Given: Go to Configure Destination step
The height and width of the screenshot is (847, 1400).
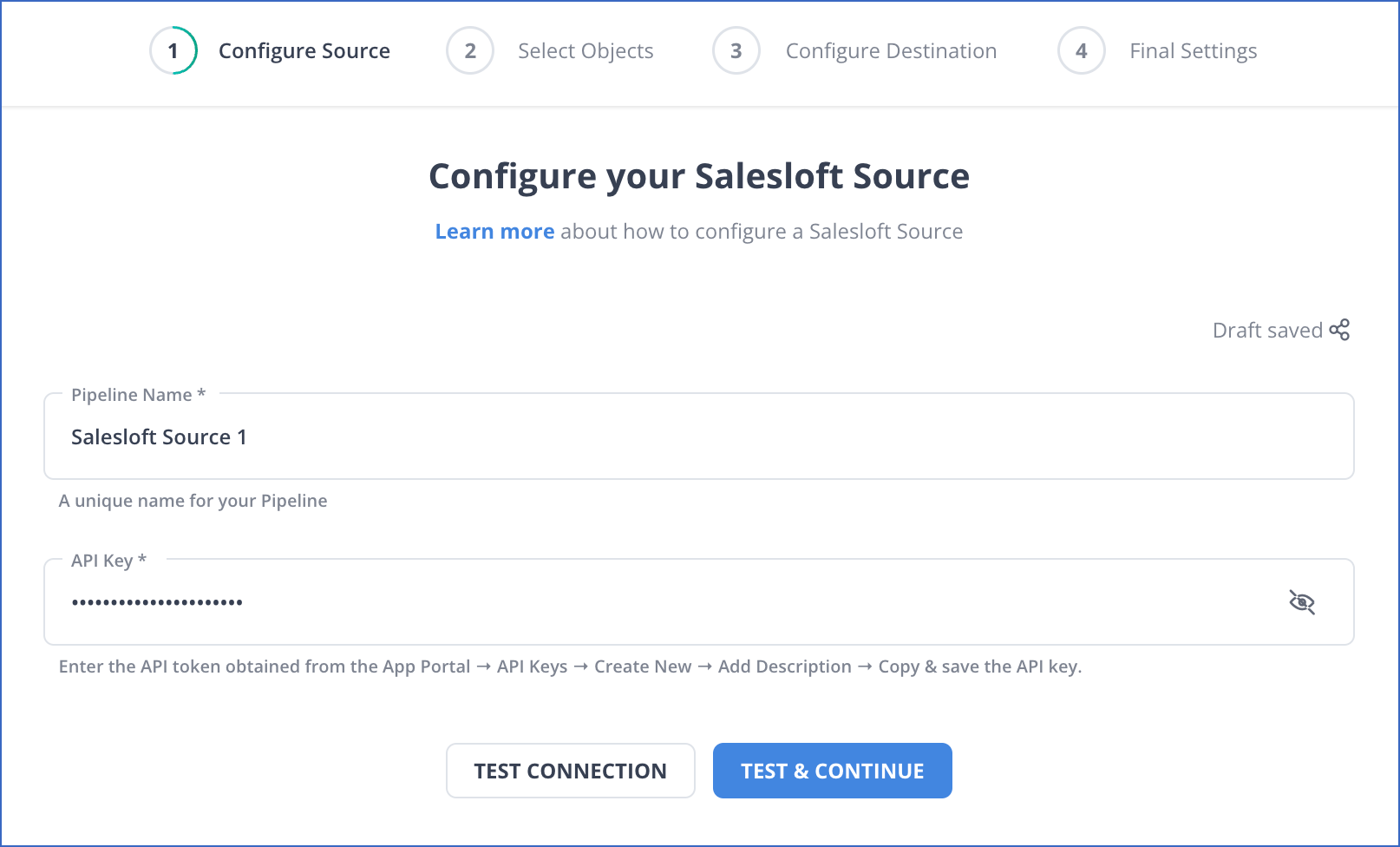Looking at the screenshot, I should (891, 51).
